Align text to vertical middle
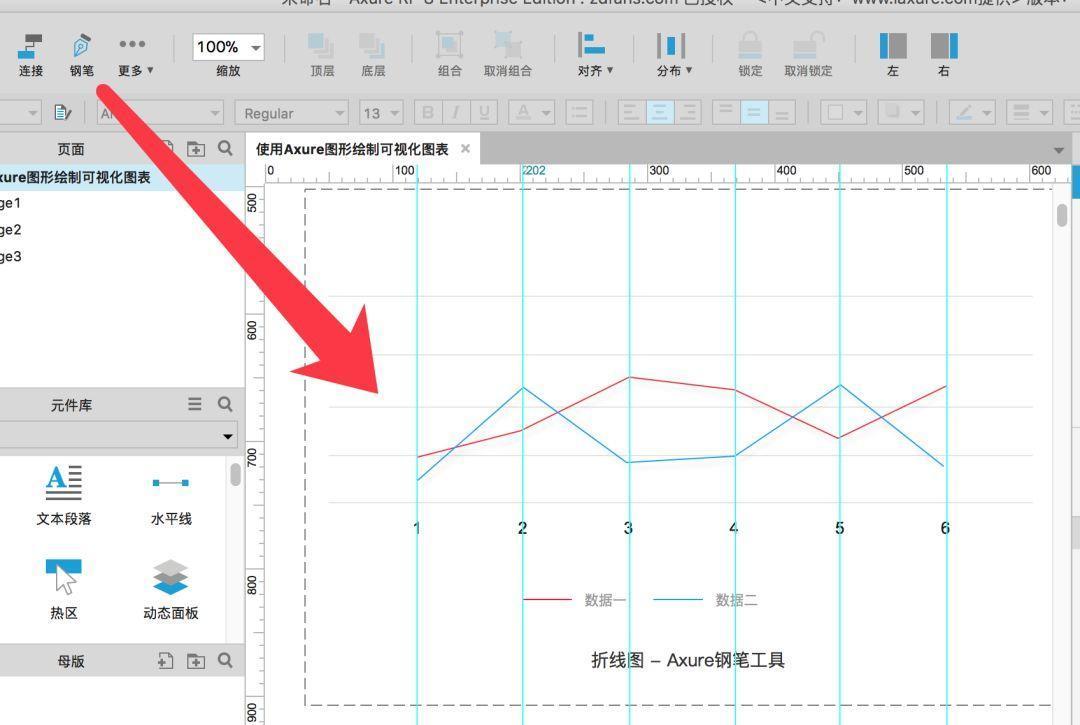This screenshot has width=1080, height=725. pos(754,113)
